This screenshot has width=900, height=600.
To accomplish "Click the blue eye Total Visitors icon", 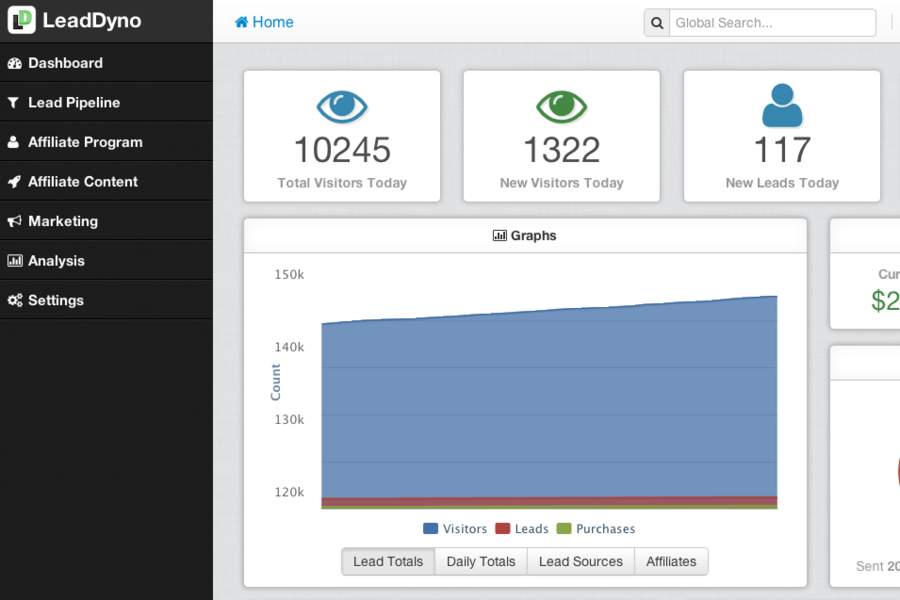I will tap(342, 105).
